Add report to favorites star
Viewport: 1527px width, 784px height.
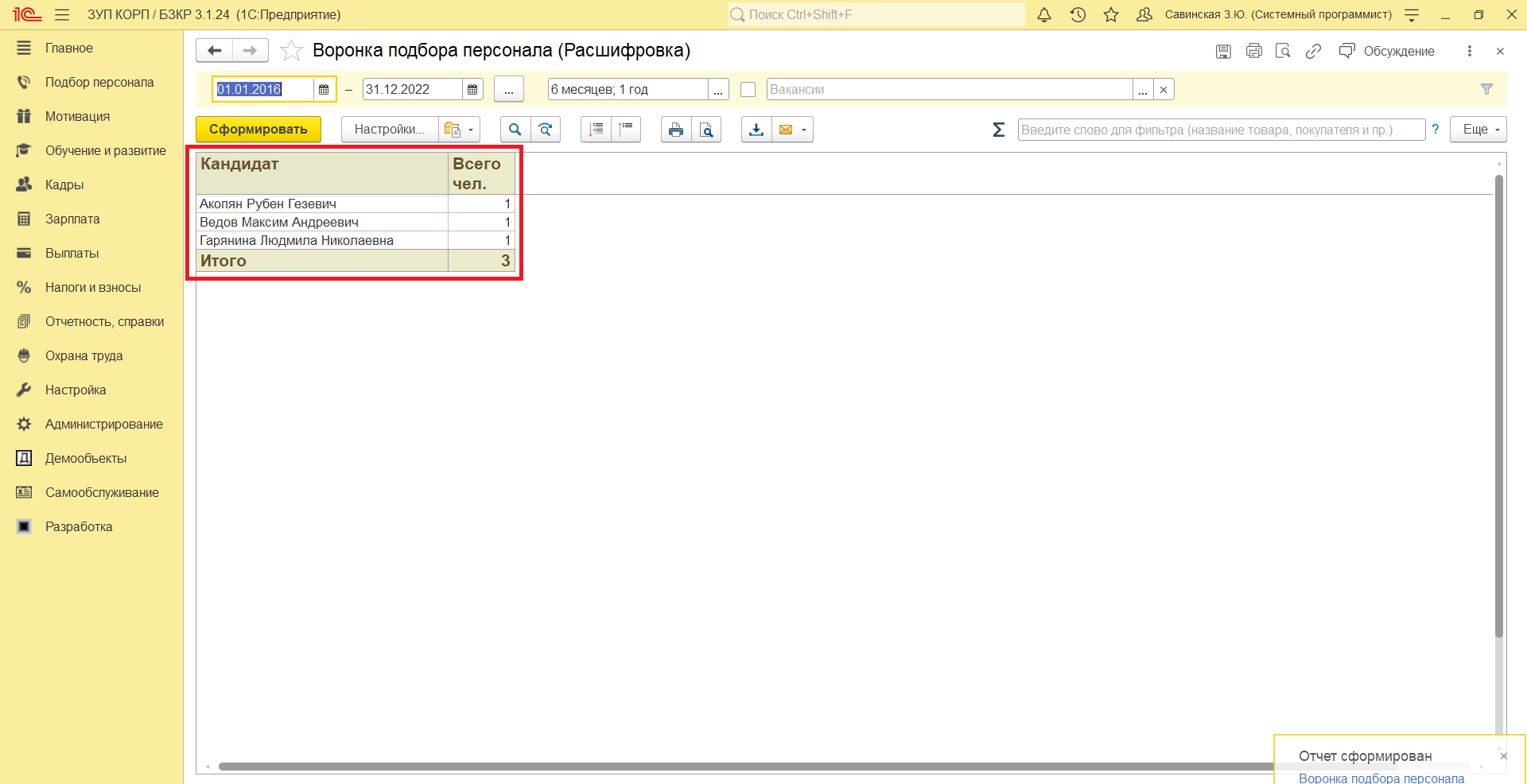pyautogui.click(x=291, y=51)
